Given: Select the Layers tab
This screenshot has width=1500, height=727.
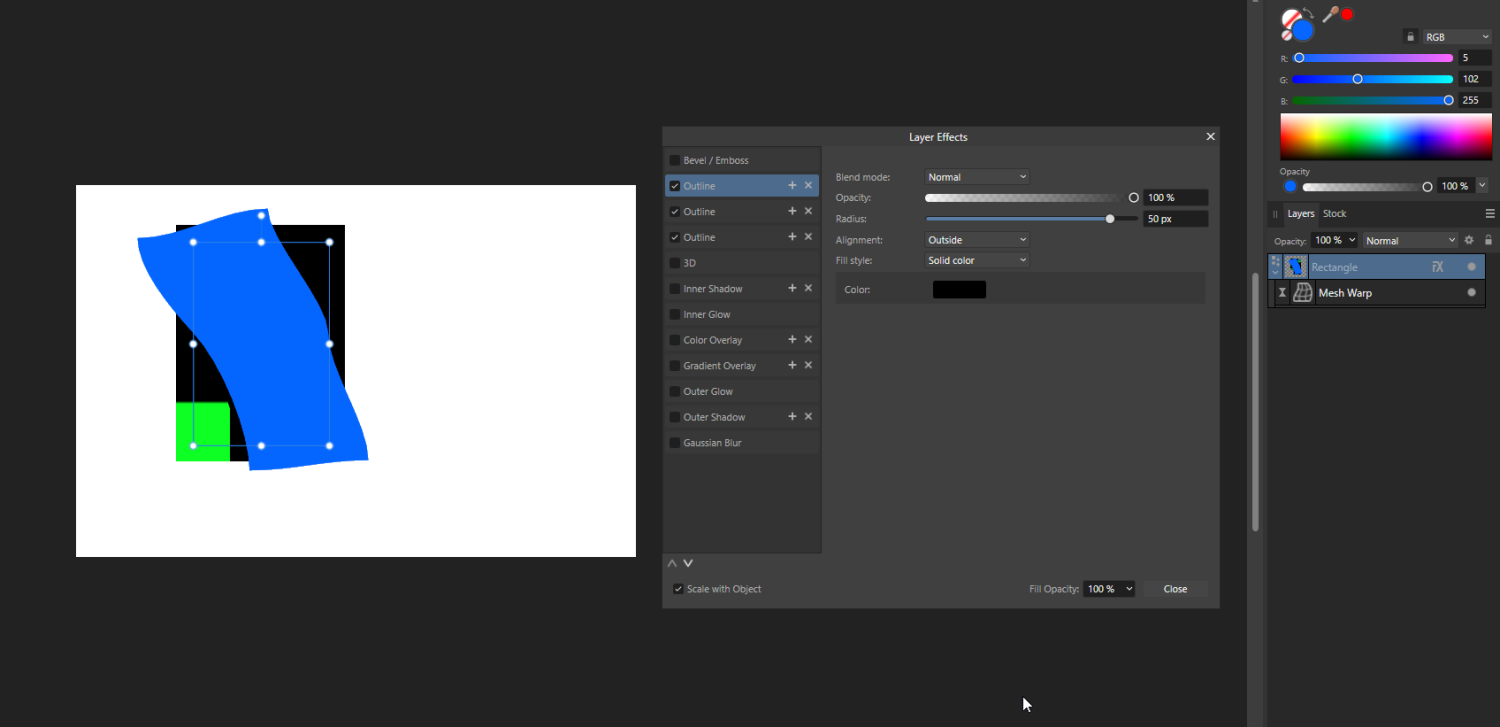Looking at the screenshot, I should coord(1301,213).
